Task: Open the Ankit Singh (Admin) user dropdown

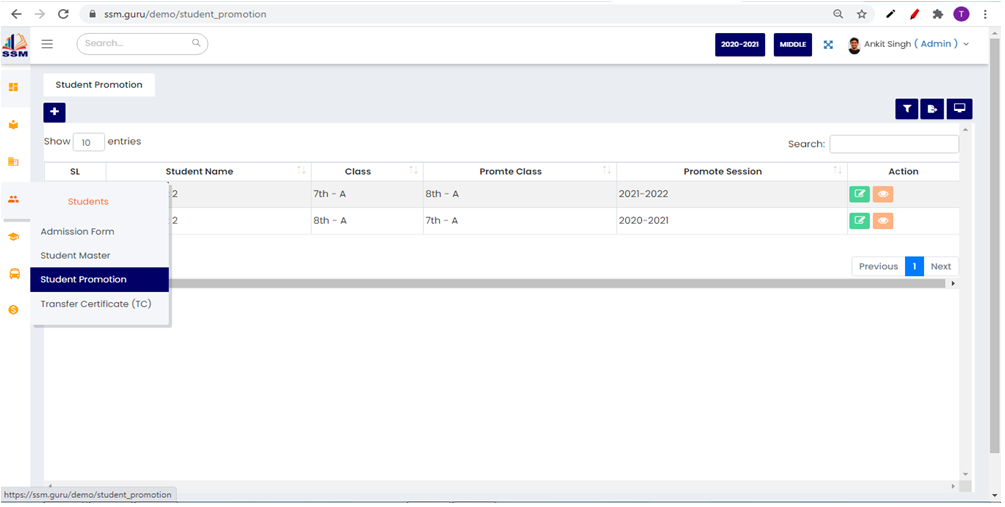Action: tap(910, 44)
